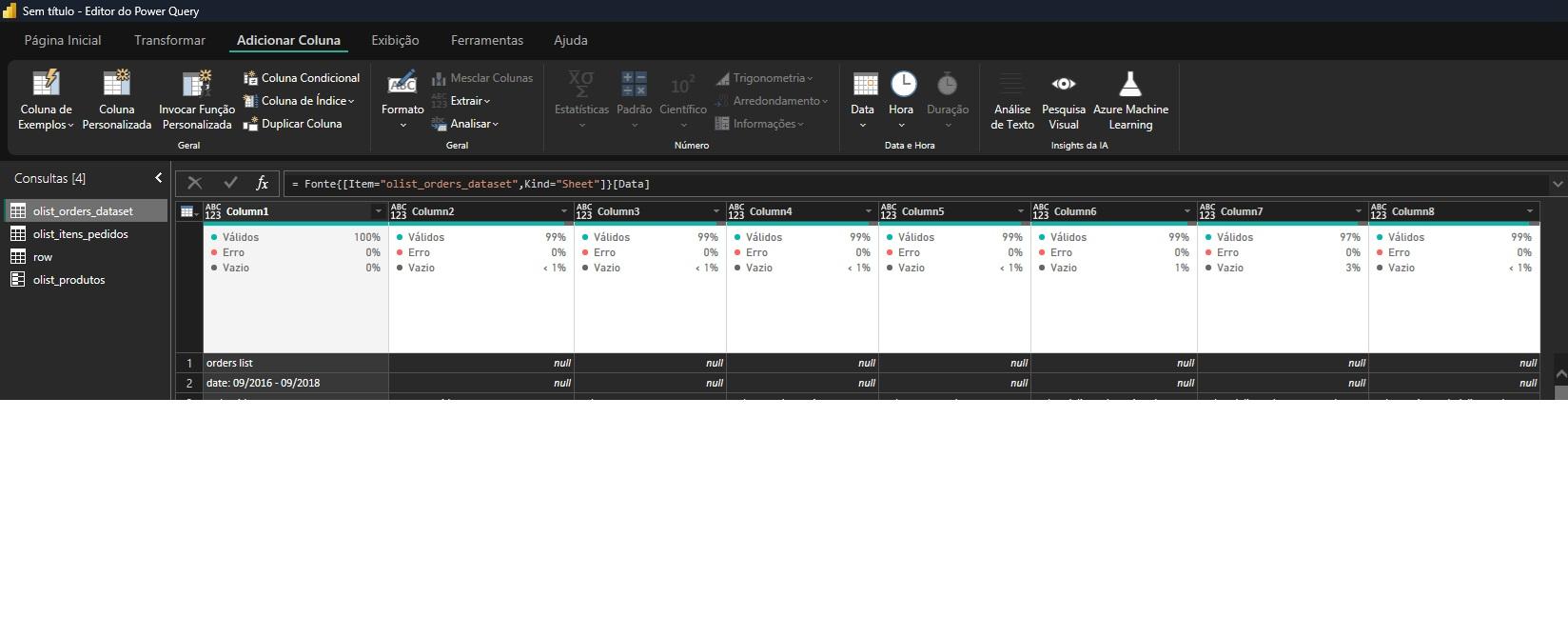Open Coluna Personalizada dialog

[x=117, y=100]
